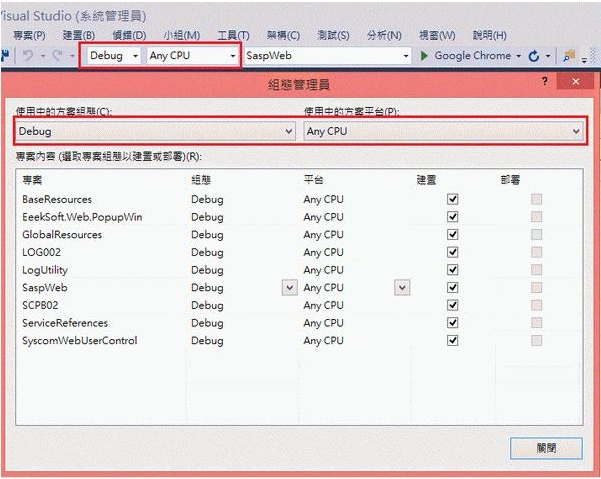
Task: Toggle build checkbox for BaseResources
Action: (x=453, y=199)
